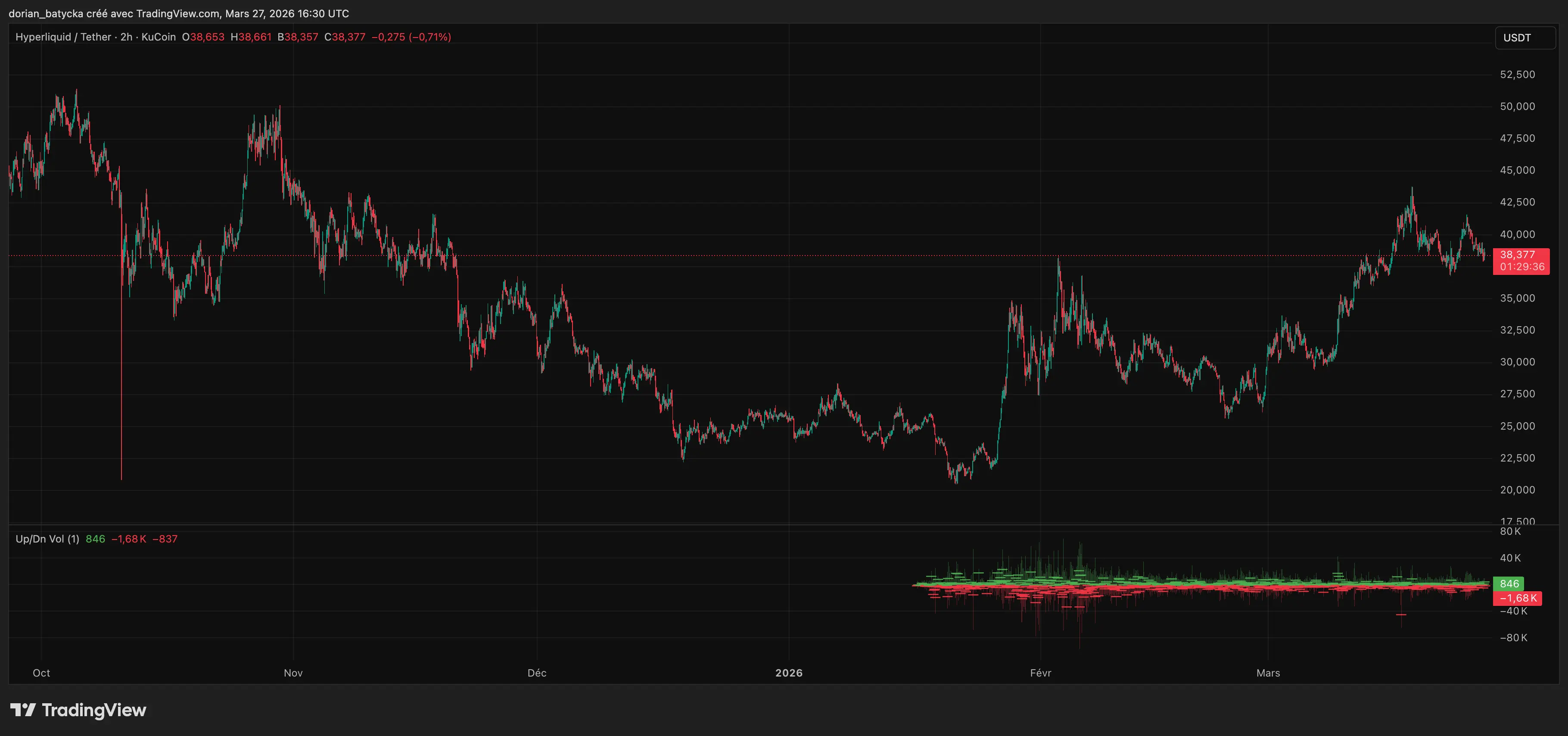1568x736 pixels.
Task: Click the green 846 up-volume value
Action: [x=95, y=539]
